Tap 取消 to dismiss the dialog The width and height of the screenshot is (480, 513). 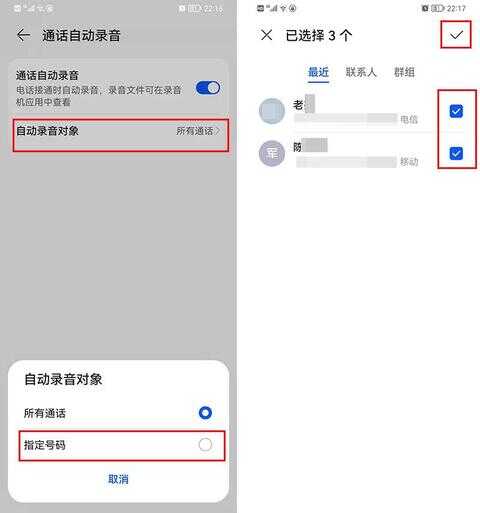click(x=118, y=479)
